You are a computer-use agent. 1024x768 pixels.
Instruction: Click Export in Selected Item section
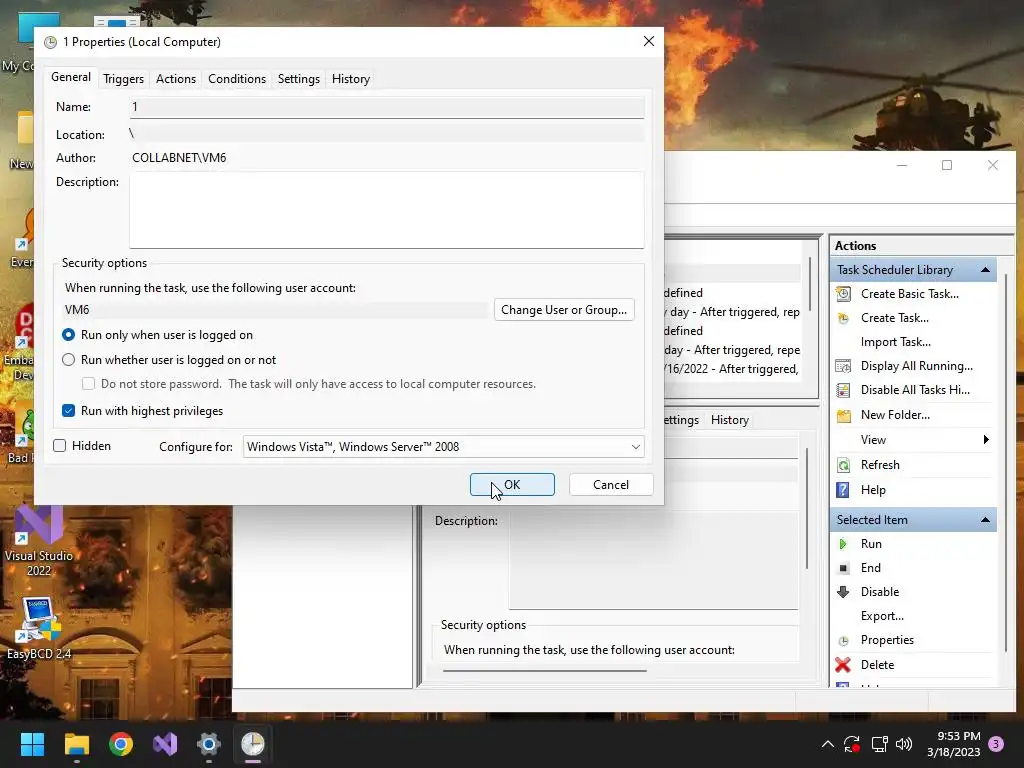click(x=882, y=616)
